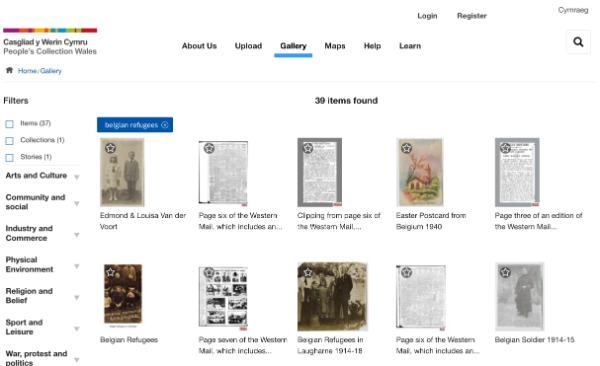Star the Belgian Refugees in Laugharne photo

tap(308, 272)
